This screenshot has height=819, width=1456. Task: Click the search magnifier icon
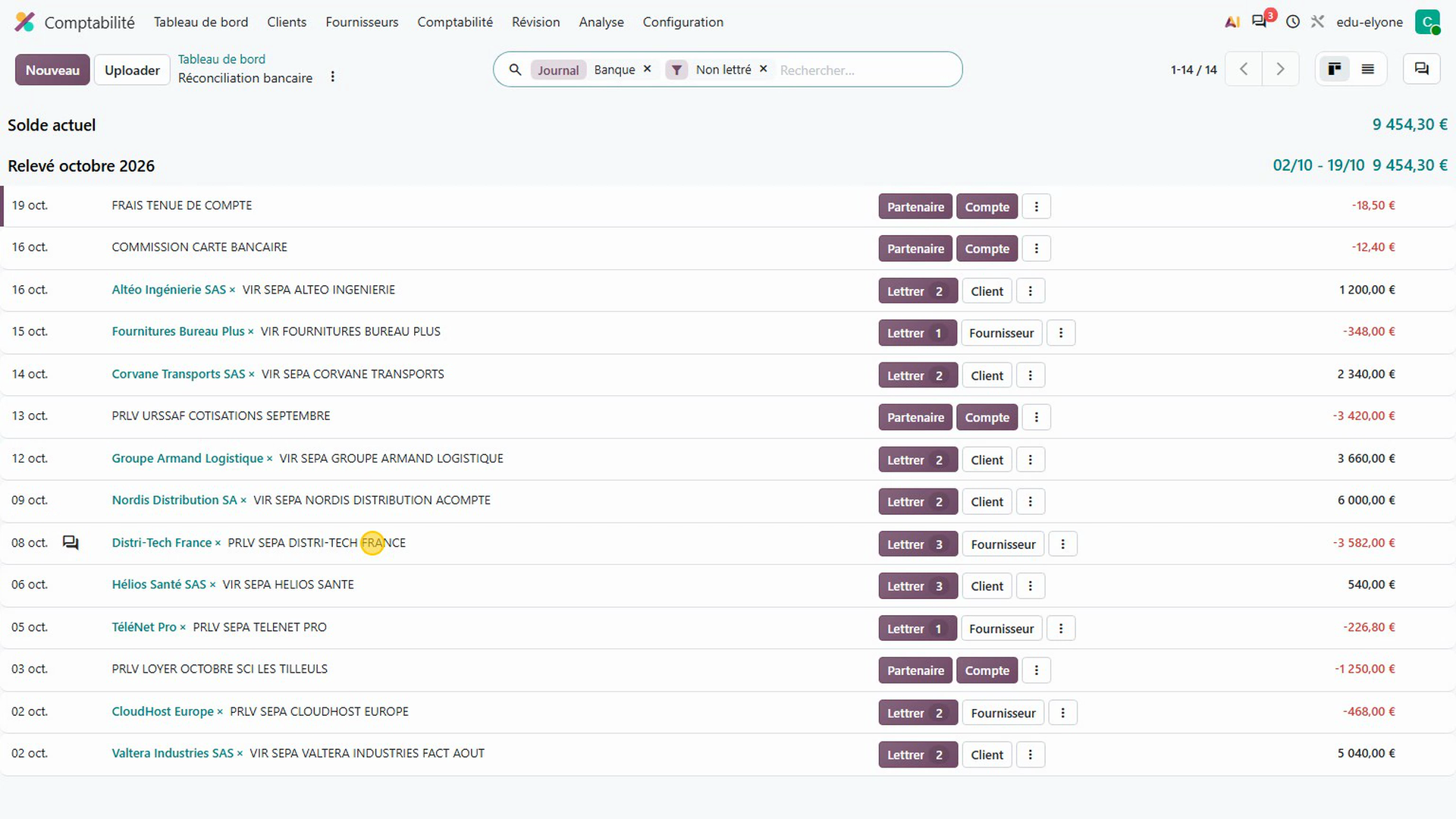515,70
